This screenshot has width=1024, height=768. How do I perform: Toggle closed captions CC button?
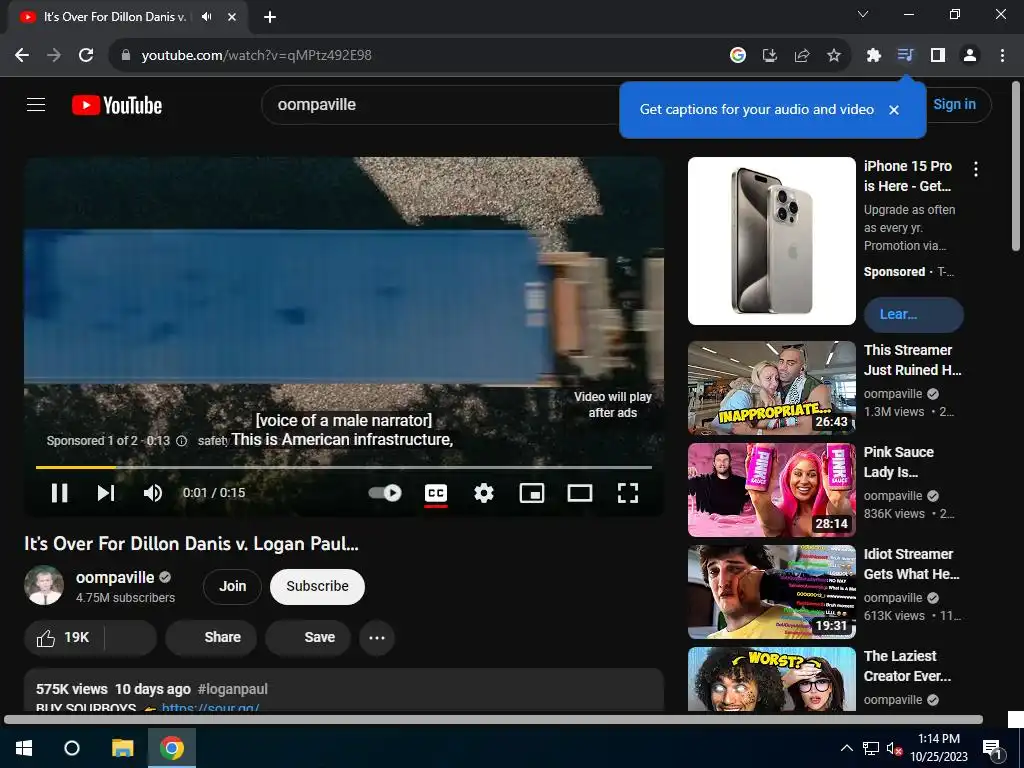click(x=436, y=493)
